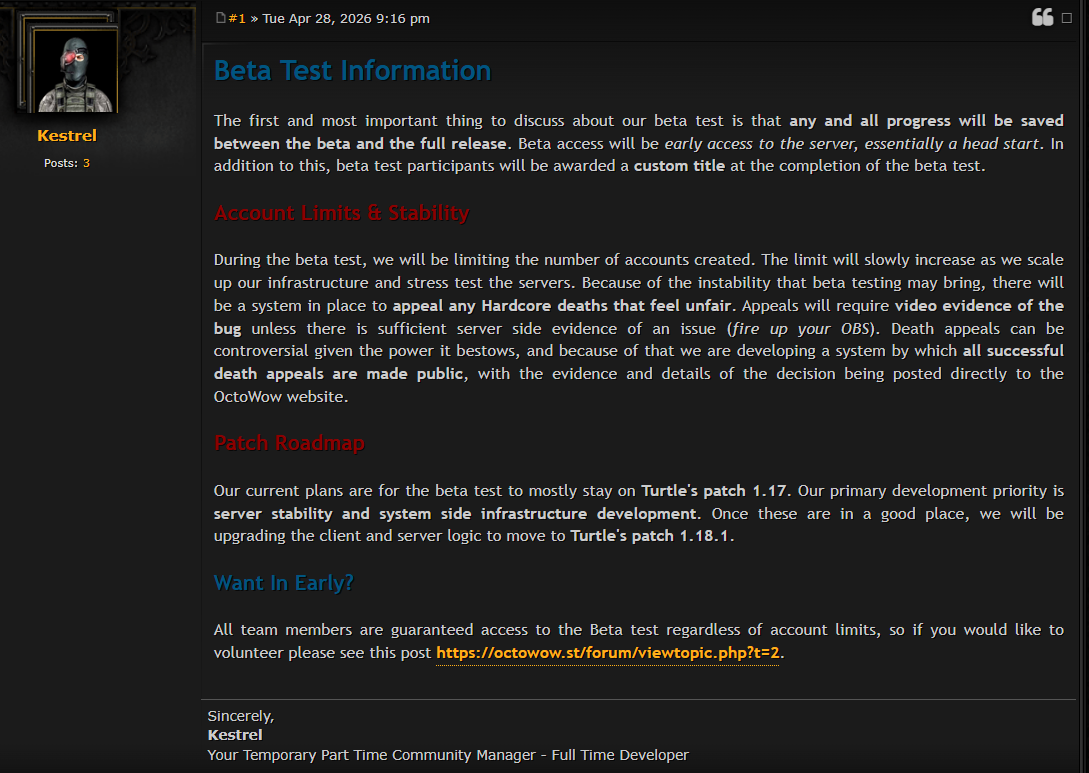Click the bold text Turtle's patch 1.18.1

(x=650, y=536)
